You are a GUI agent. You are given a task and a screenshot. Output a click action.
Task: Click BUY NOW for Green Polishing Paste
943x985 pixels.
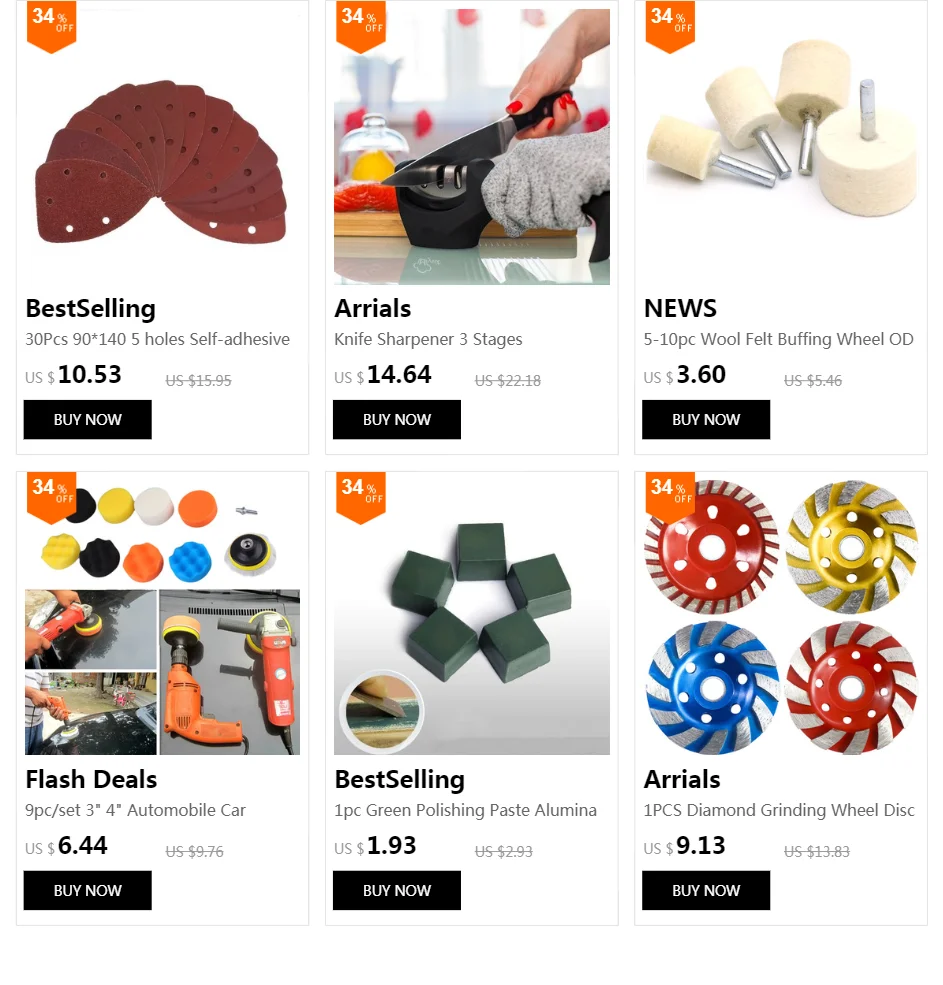pos(396,890)
